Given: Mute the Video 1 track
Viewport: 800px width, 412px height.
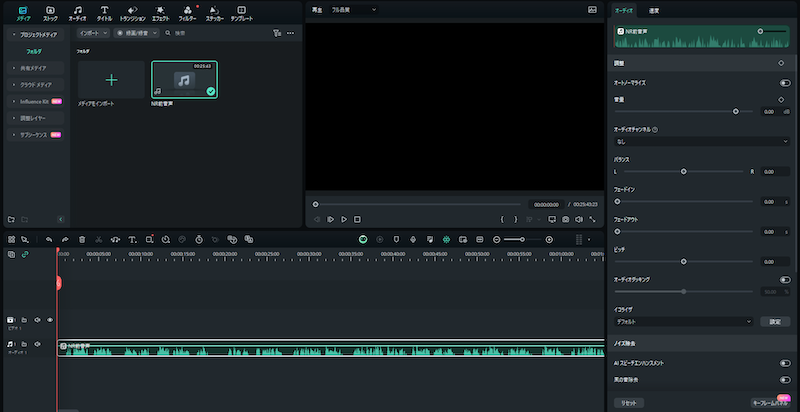Looking at the screenshot, I should coord(37,320).
